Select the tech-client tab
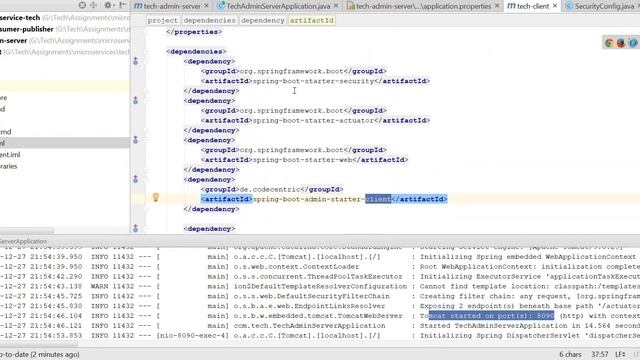Image resolution: width=640 pixels, height=360 pixels. click(533, 6)
